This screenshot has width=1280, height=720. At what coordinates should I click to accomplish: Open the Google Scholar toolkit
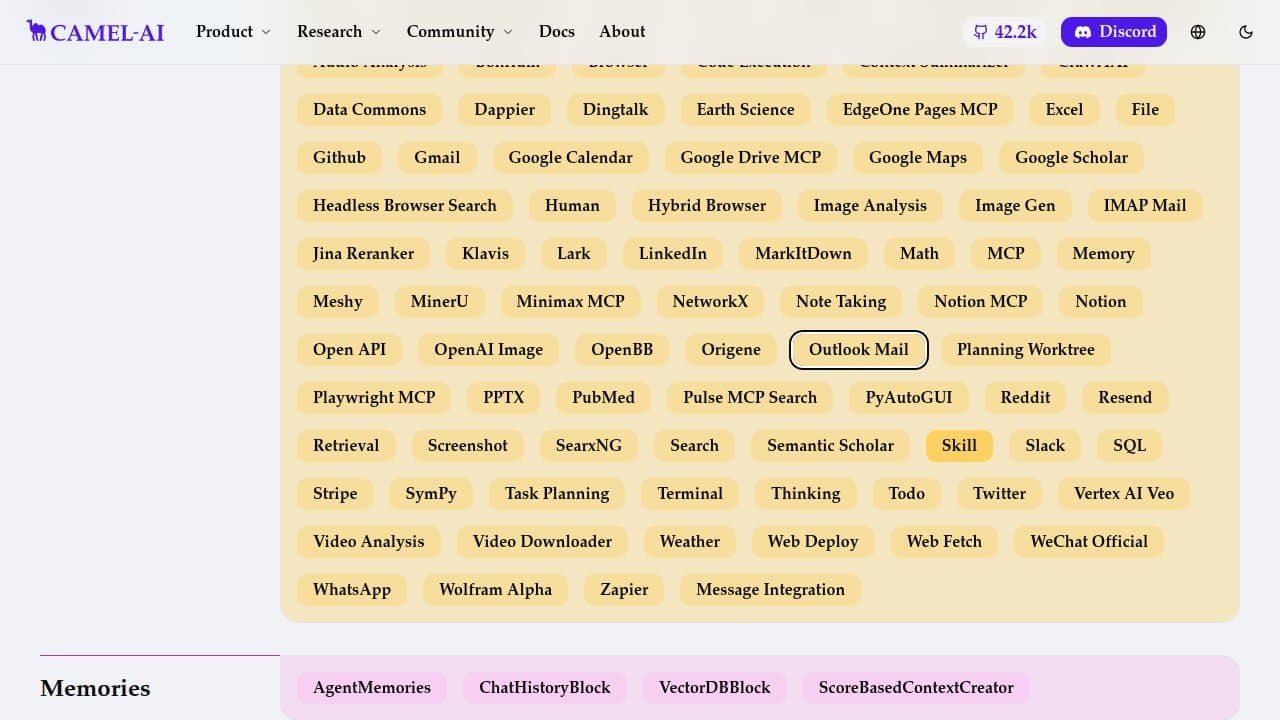pos(1072,158)
